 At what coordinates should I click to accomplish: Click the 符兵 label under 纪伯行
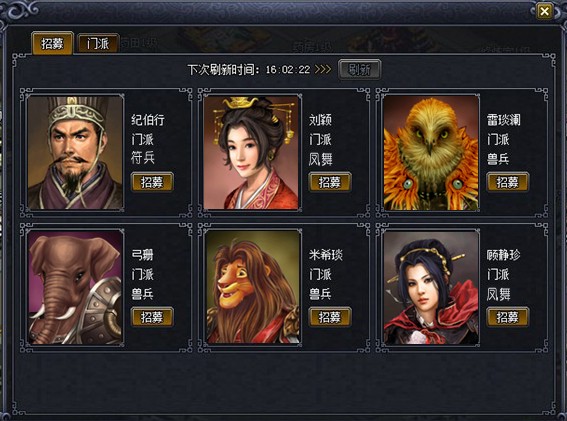tap(143, 158)
